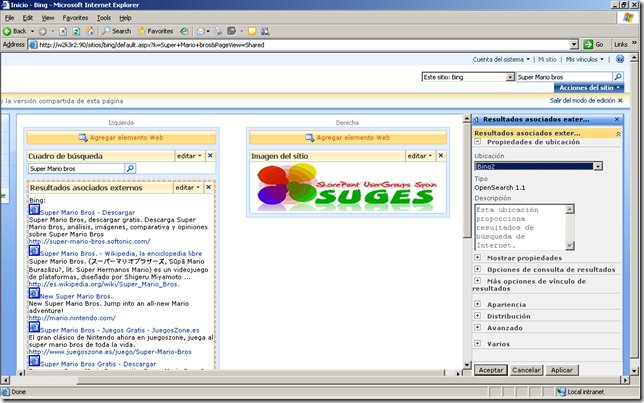Click the IE Forward arrow button

point(42,31)
